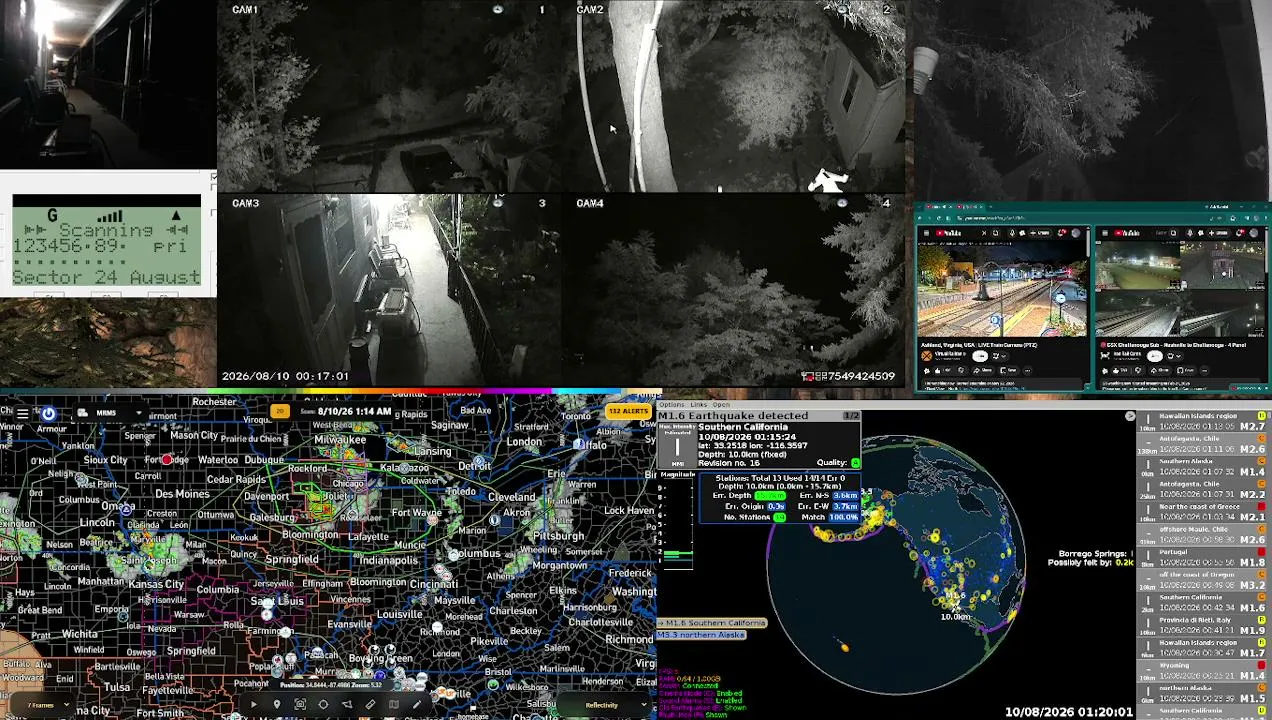Select Southern Alaska M1.4 entry

(x=1203, y=467)
